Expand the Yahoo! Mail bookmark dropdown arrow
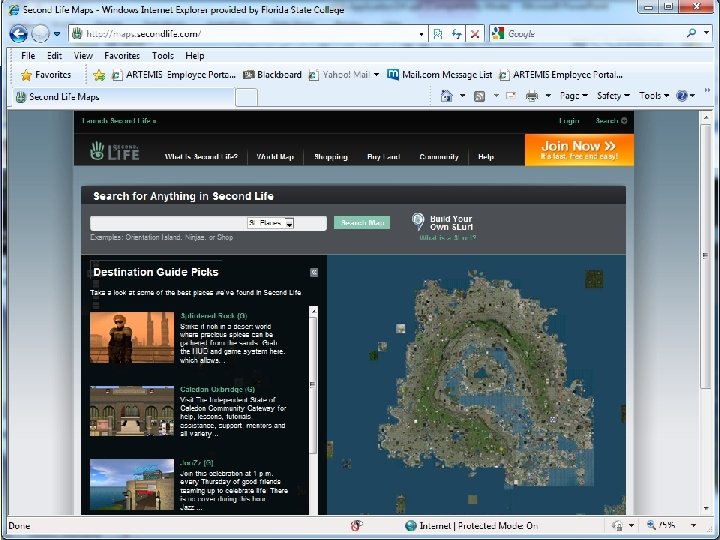Viewport: 720px width, 540px height. 376,74
